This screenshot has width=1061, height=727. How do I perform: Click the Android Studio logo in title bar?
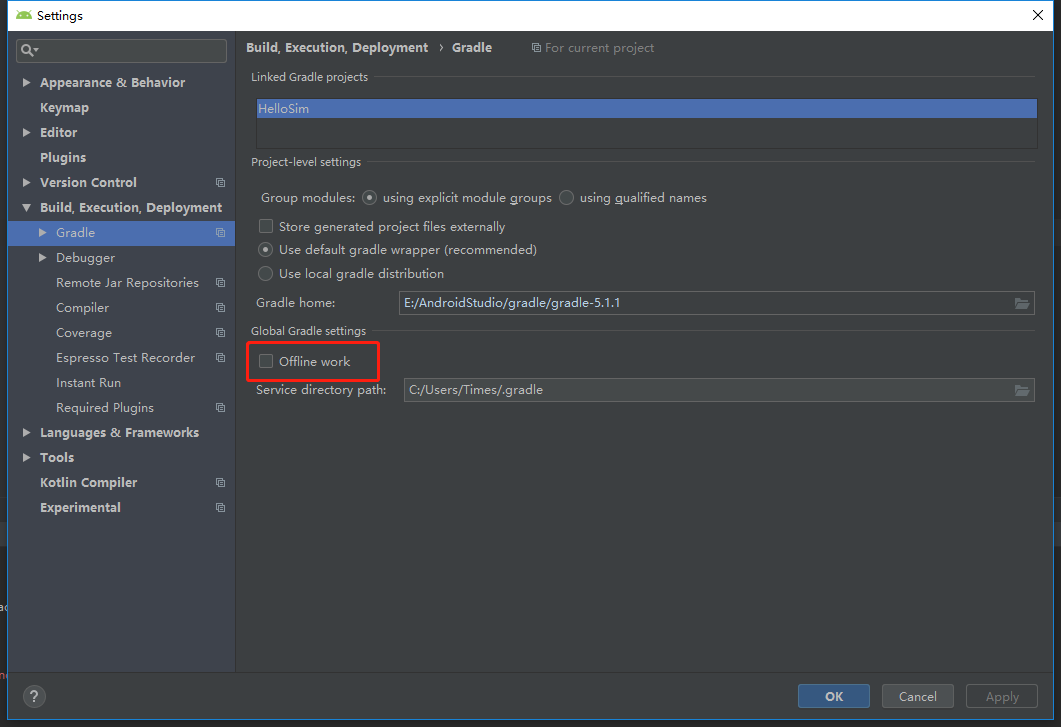[24, 15]
